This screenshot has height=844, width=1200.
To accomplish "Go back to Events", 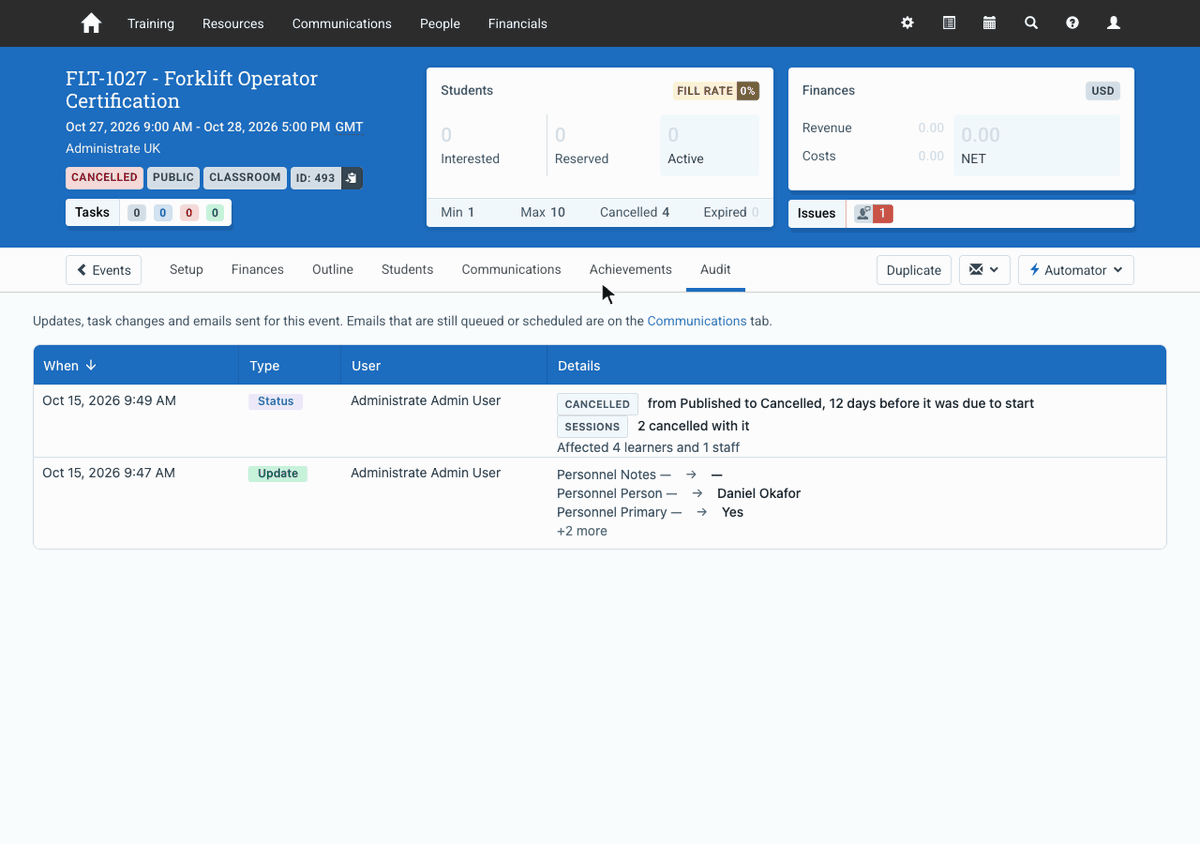I will (104, 270).
